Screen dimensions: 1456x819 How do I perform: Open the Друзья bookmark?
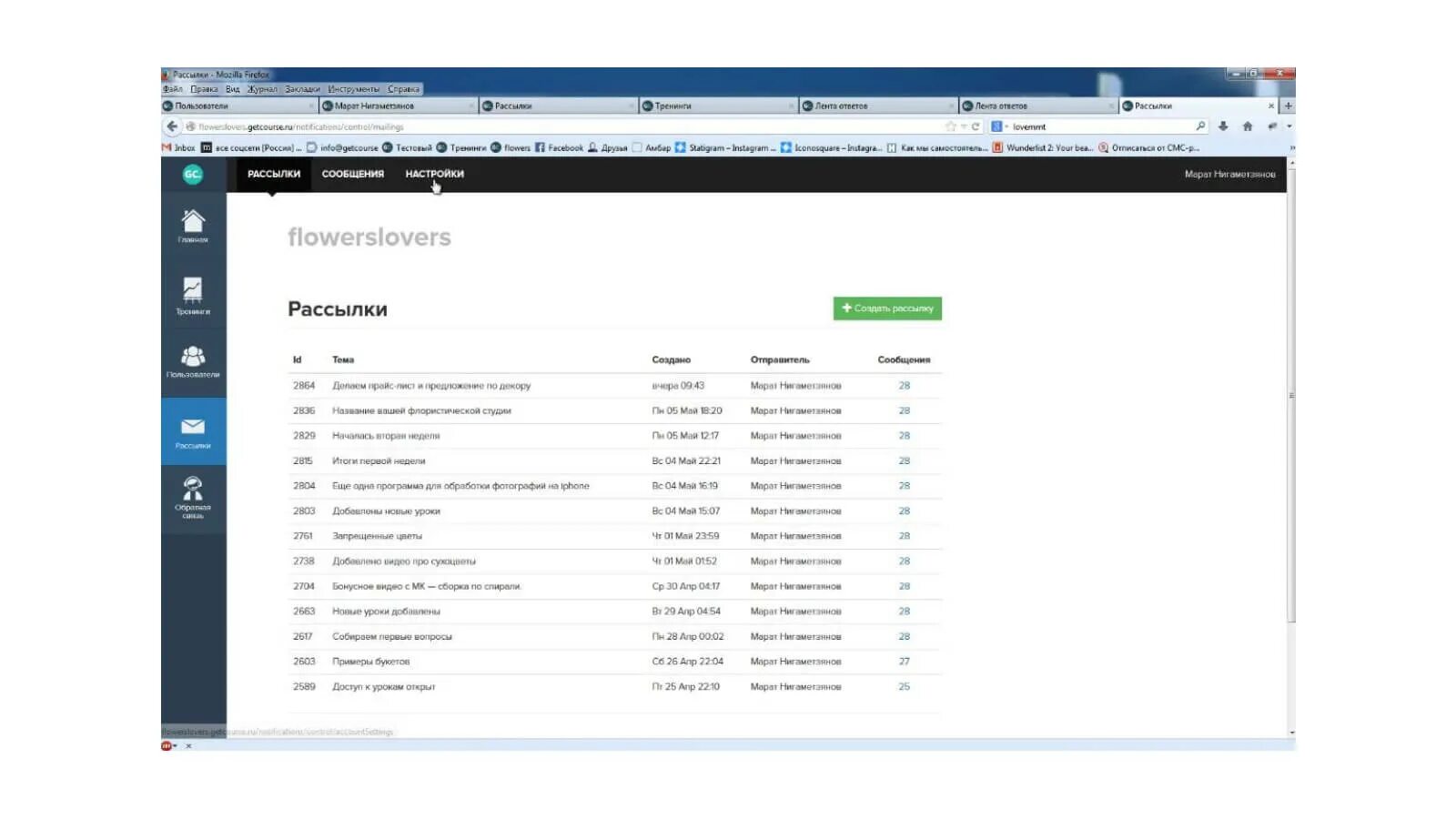[607, 147]
